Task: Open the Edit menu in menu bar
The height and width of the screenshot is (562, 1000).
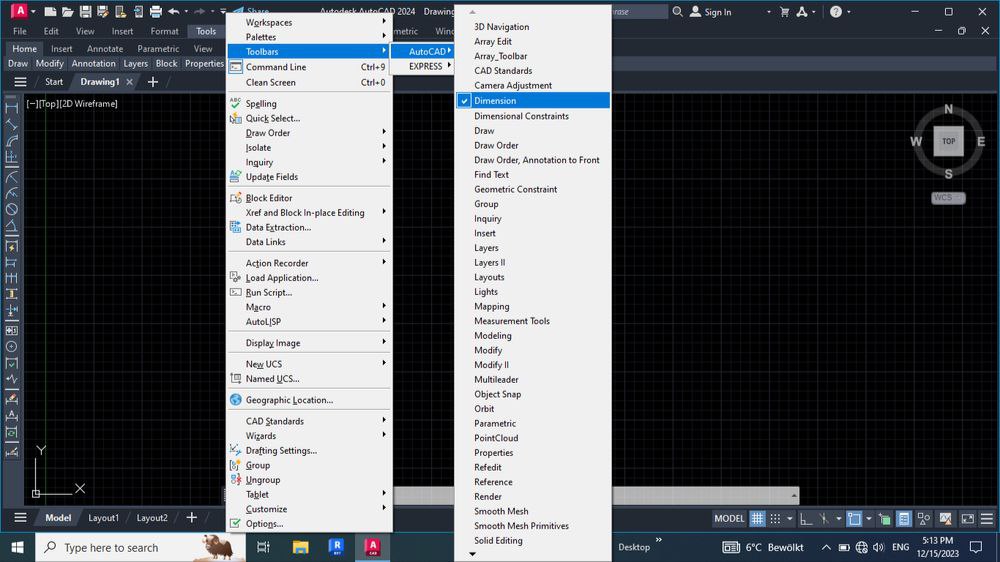Action: (x=51, y=31)
